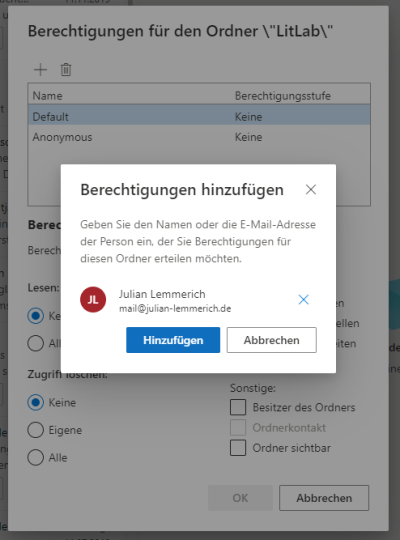Remove Julian Lemmerich with the blue X
The width and height of the screenshot is (400, 540).
click(x=304, y=300)
